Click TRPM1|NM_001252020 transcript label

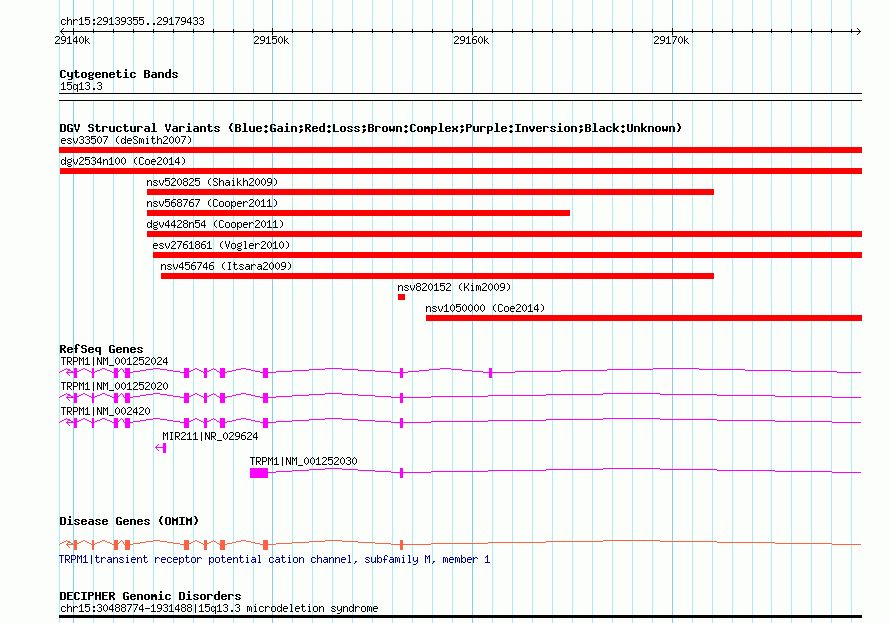114,386
